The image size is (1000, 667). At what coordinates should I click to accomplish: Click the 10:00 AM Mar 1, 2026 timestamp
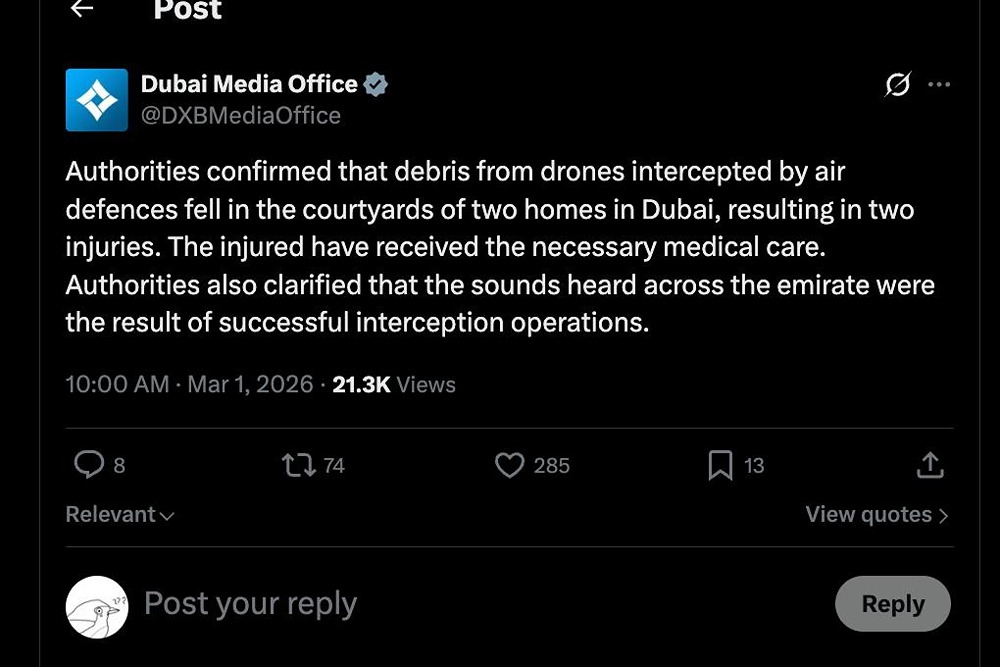point(189,385)
